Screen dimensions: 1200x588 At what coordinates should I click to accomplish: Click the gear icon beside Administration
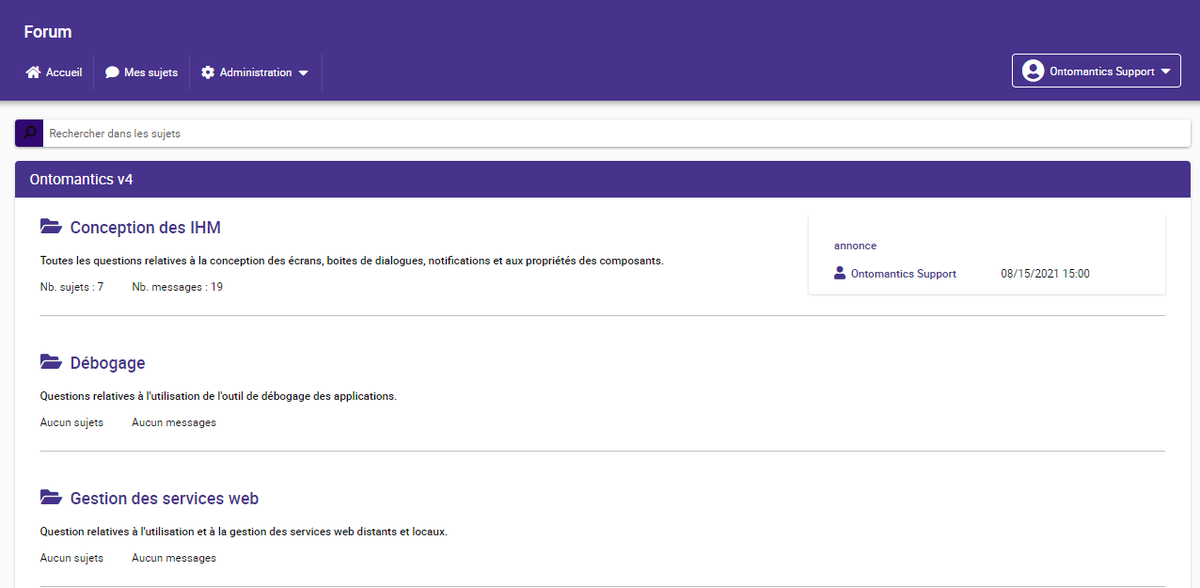point(208,73)
